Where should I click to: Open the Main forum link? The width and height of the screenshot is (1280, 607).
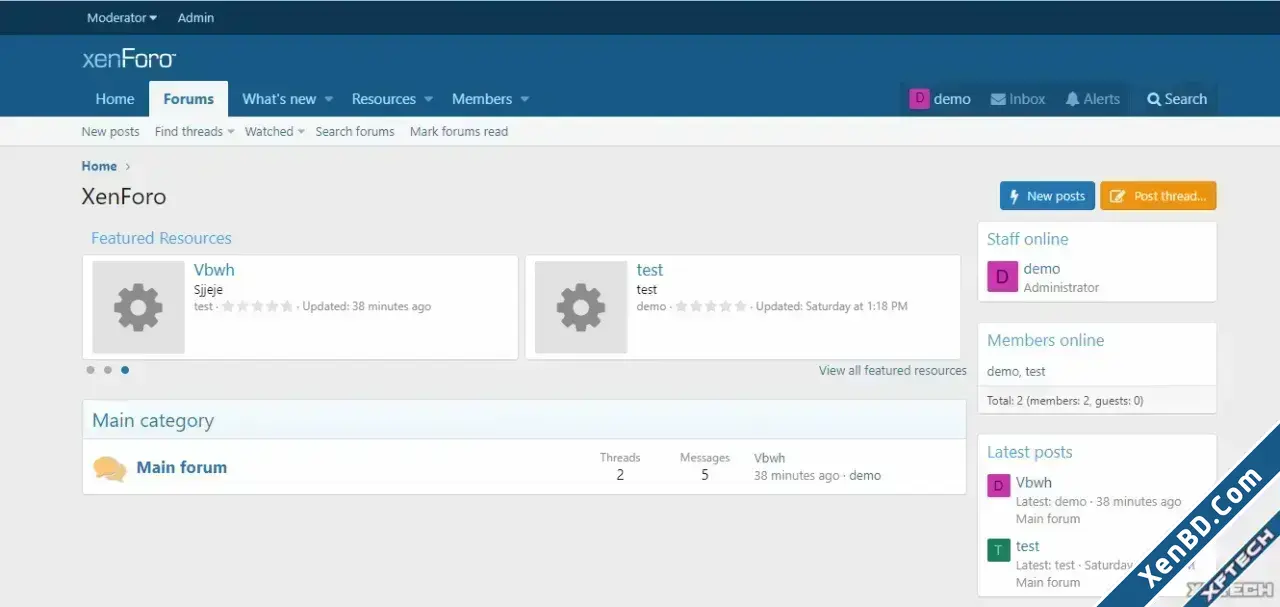(x=182, y=467)
